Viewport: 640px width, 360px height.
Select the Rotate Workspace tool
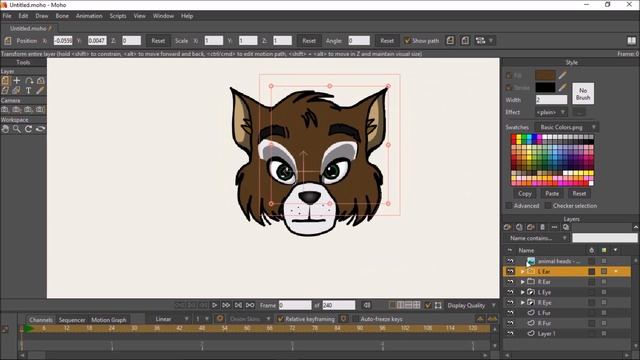[29, 129]
